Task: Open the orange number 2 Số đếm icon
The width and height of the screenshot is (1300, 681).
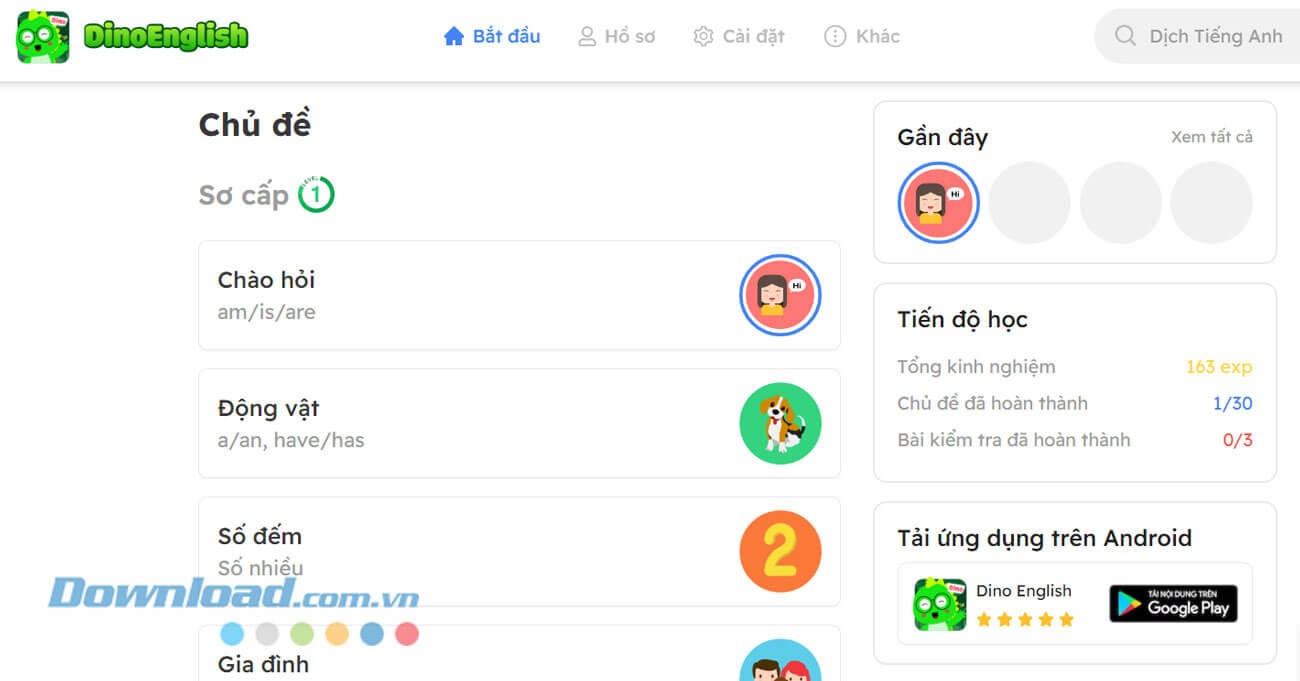Action: tap(780, 551)
